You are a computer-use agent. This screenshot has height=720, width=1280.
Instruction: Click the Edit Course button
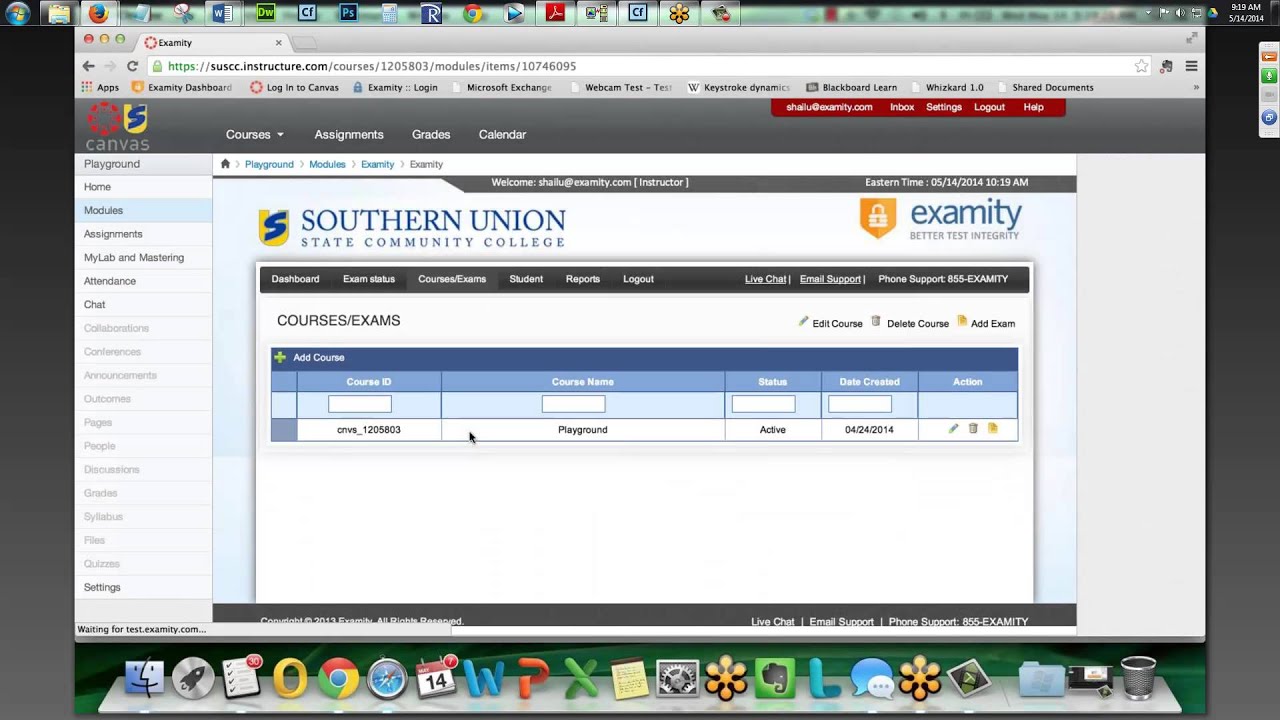(x=830, y=323)
